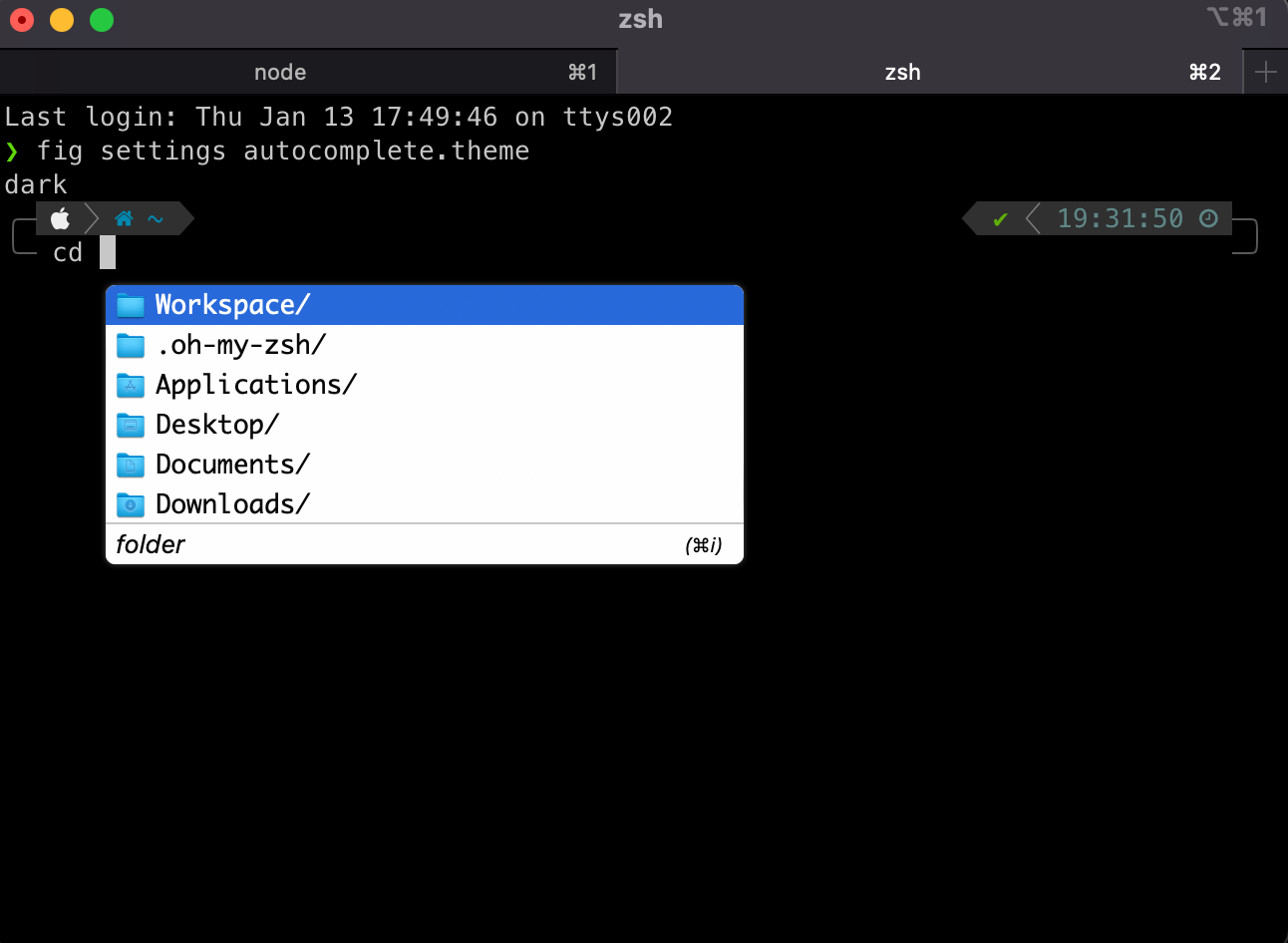This screenshot has height=943, width=1288.
Task: Switch to the zsh tab
Action: [x=902, y=71]
